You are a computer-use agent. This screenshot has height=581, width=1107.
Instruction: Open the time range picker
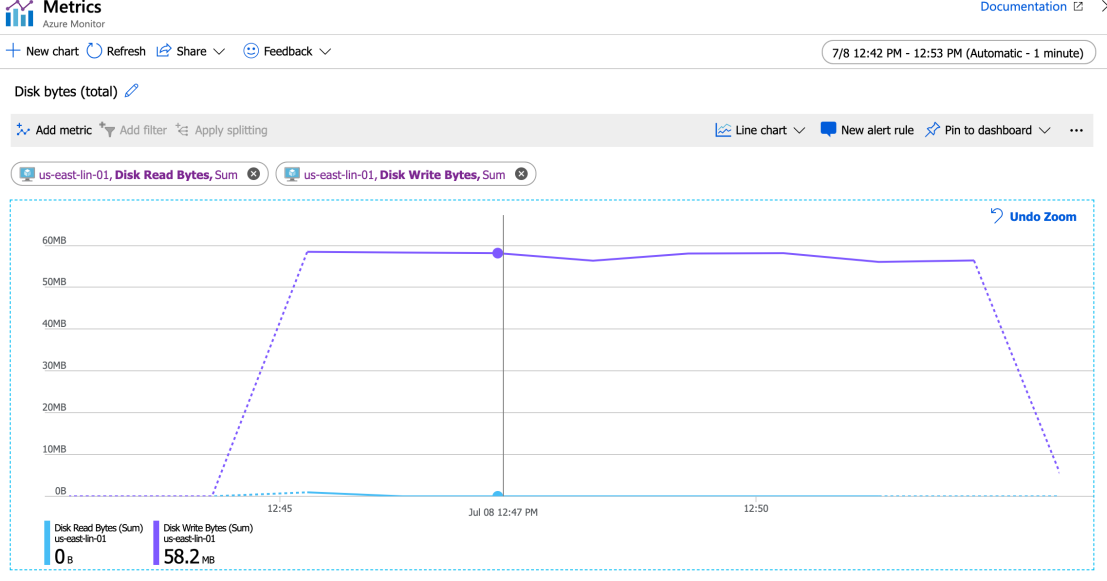pyautogui.click(x=957, y=53)
